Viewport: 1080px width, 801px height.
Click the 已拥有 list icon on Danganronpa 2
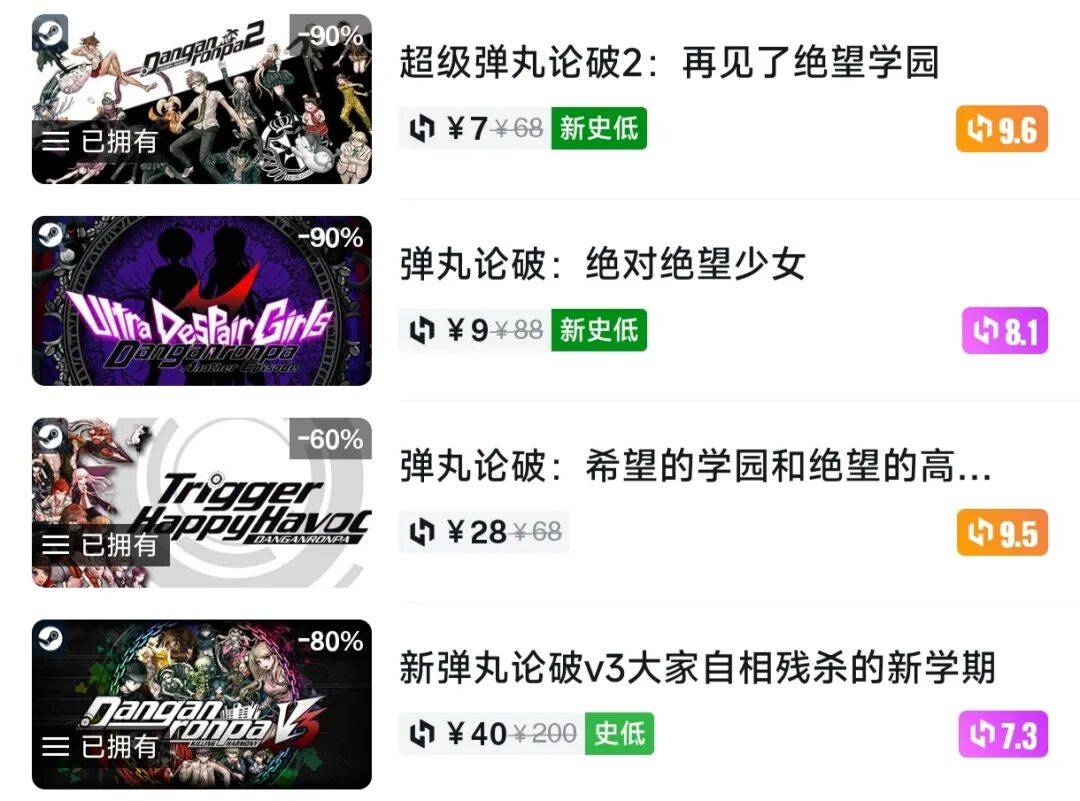[x=56, y=141]
